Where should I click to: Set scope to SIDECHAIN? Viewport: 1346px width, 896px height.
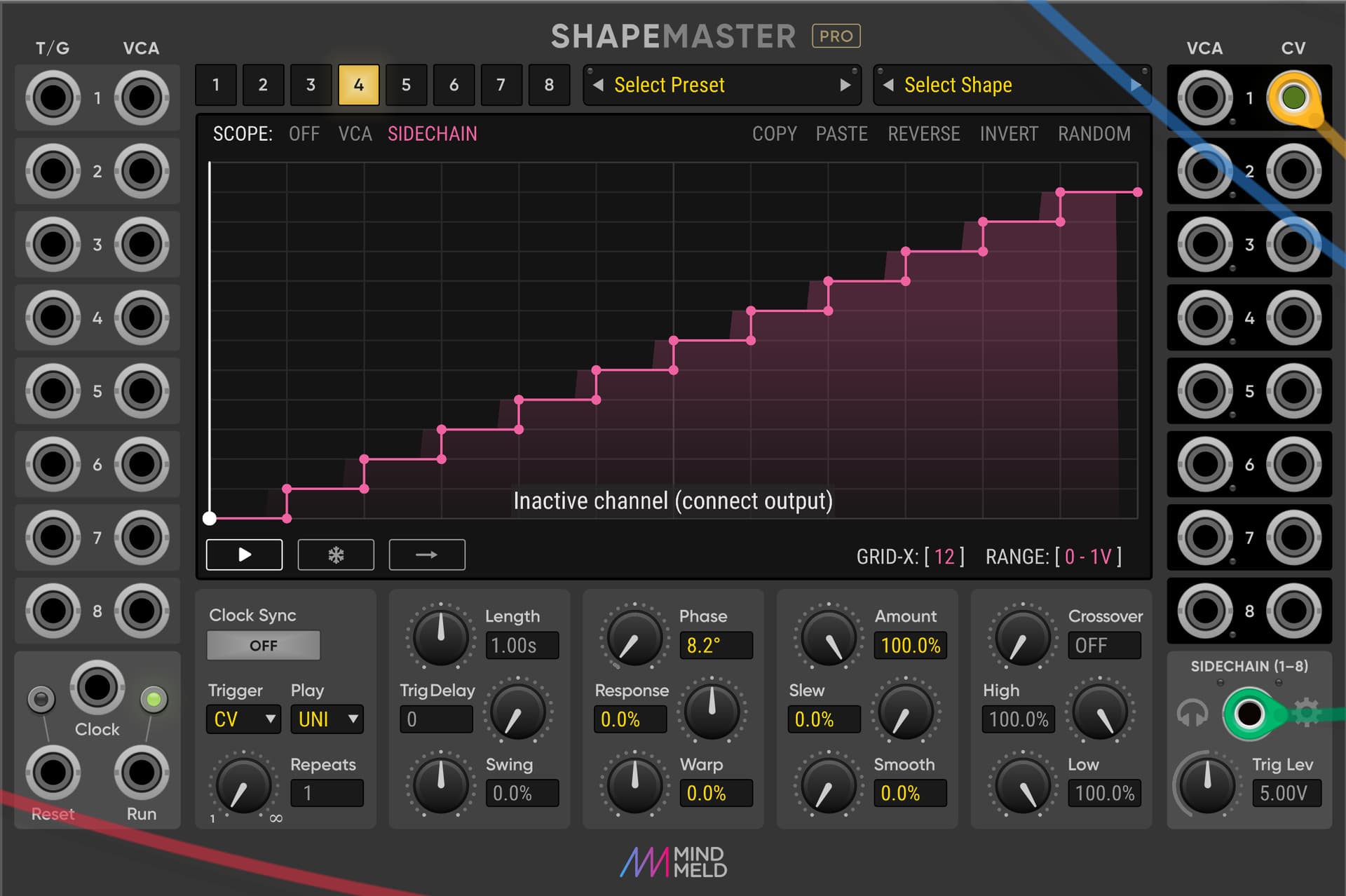pyautogui.click(x=432, y=134)
